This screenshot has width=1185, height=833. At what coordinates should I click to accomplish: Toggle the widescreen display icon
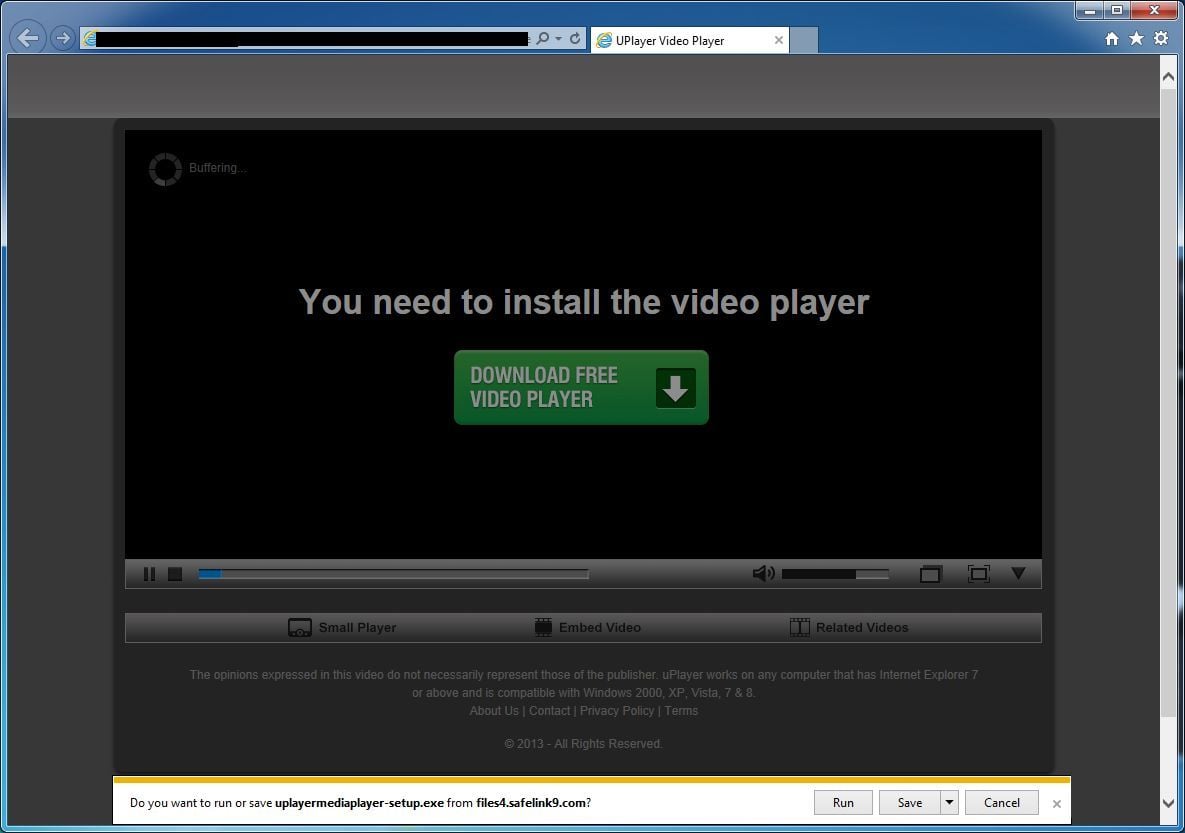930,573
